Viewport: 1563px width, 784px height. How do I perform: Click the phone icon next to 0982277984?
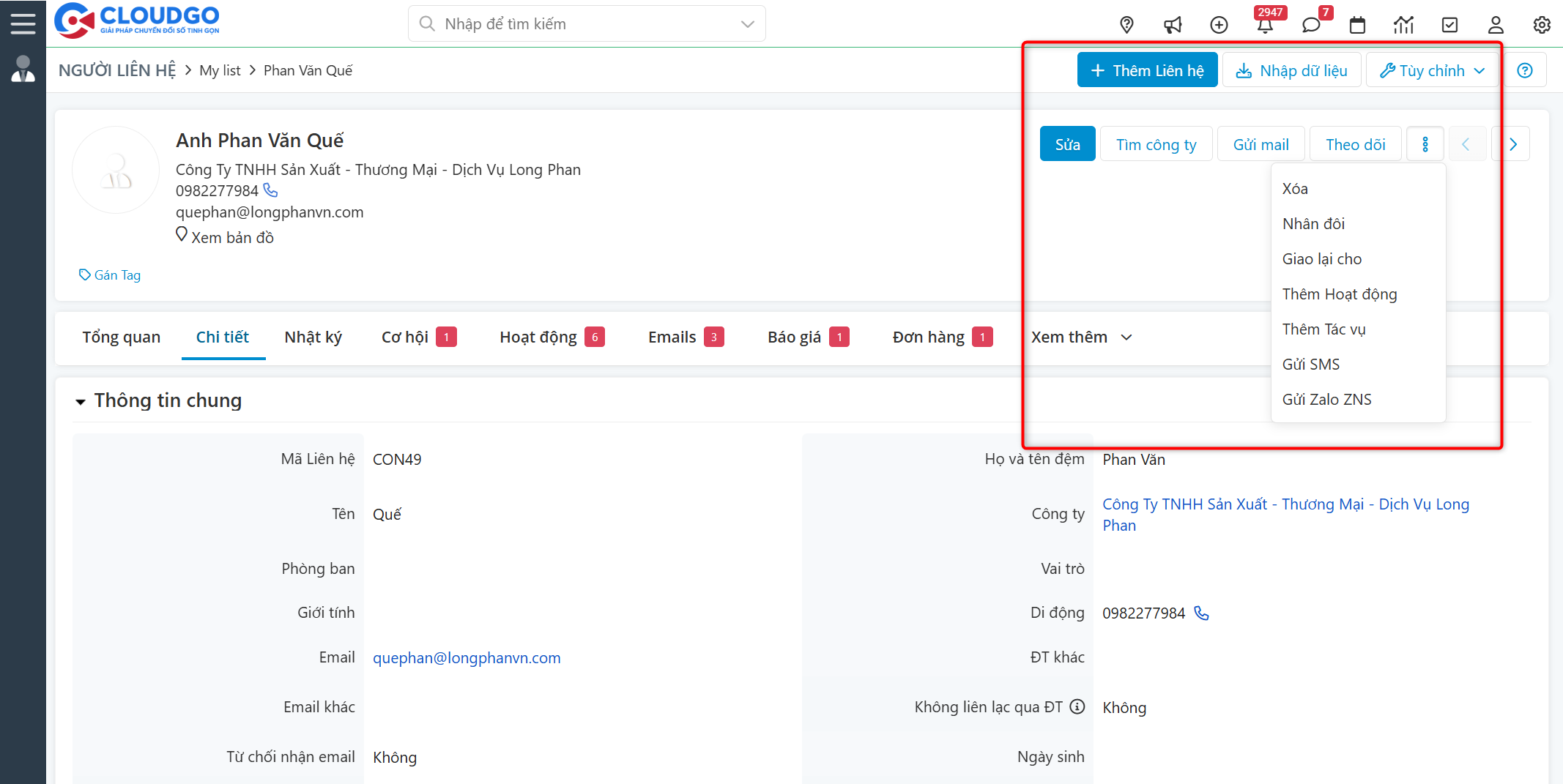(270, 190)
